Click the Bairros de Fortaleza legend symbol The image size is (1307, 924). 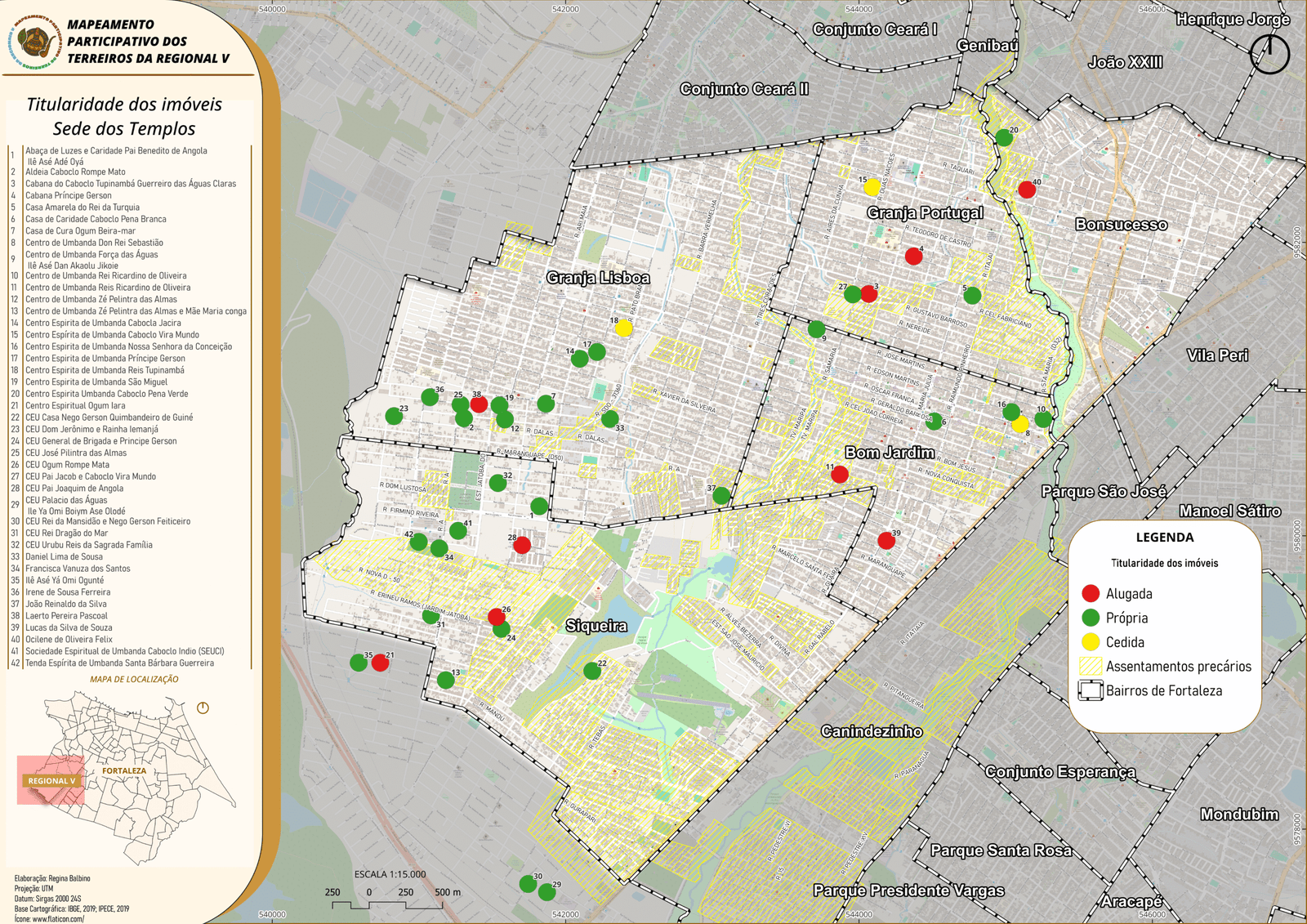[1091, 690]
